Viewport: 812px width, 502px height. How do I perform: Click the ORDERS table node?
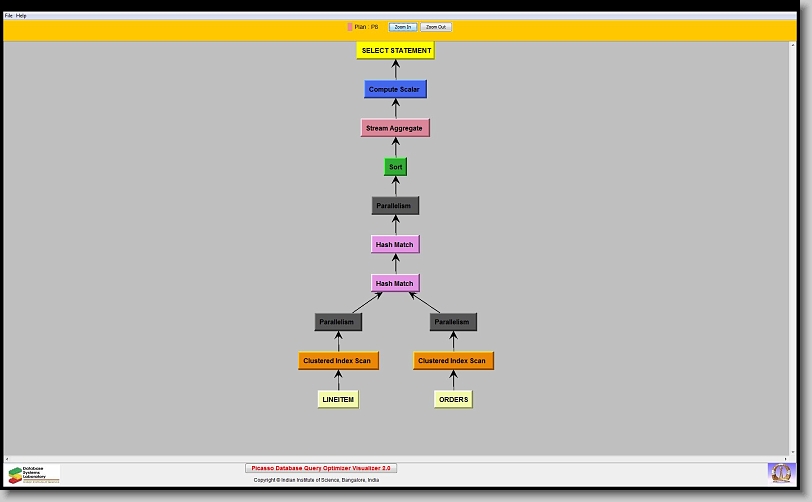point(453,399)
